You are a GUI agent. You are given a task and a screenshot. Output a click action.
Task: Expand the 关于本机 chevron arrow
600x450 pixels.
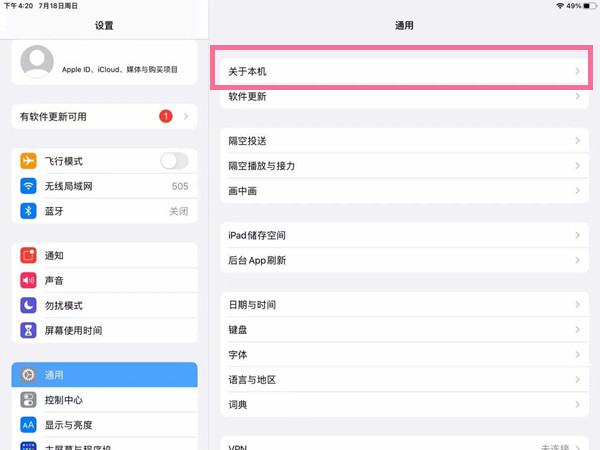pos(578,72)
